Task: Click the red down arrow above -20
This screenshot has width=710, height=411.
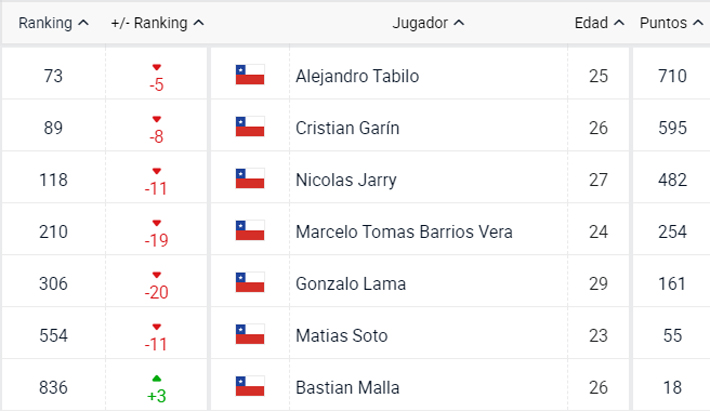Action: pos(157,275)
